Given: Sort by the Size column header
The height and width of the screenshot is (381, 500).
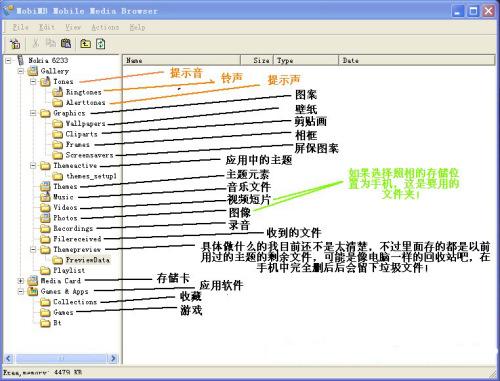Looking at the screenshot, I should pyautogui.click(x=257, y=60).
